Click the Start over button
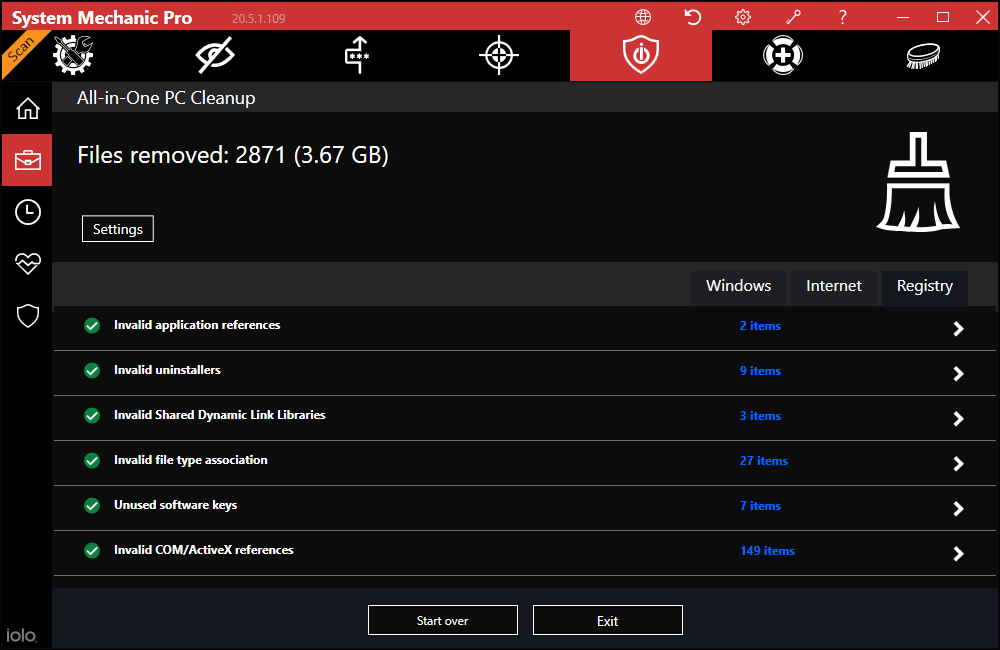This screenshot has height=650, width=1000. (x=443, y=621)
